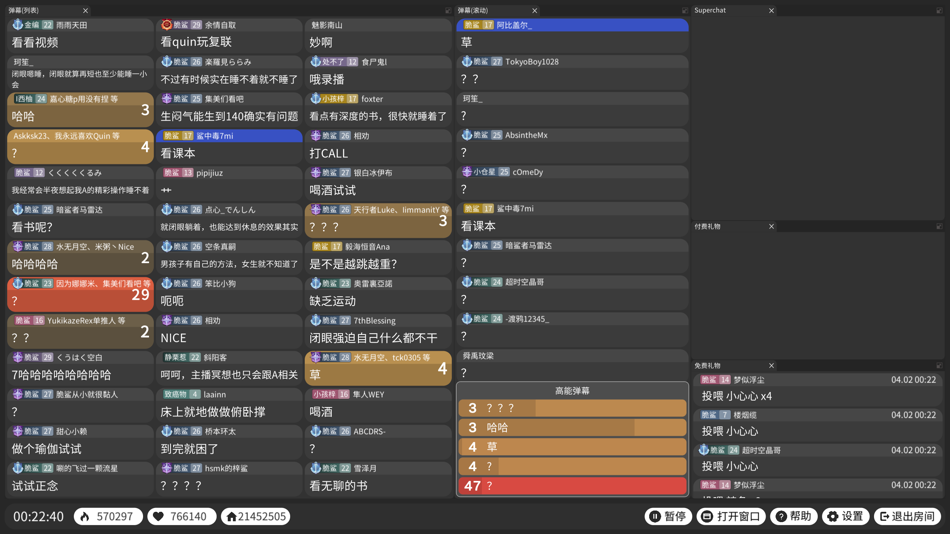The height and width of the screenshot is (534, 950).
Task: Click the pause icon in the 暂停 button
Action: tap(655, 516)
